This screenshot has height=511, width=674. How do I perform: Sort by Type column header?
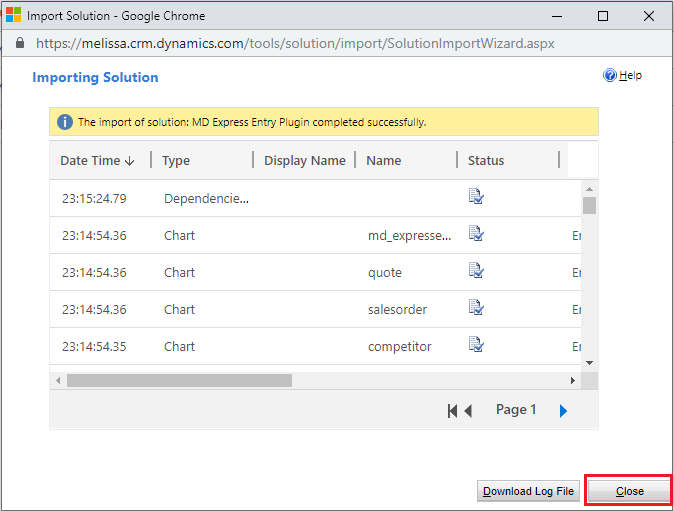coord(176,160)
